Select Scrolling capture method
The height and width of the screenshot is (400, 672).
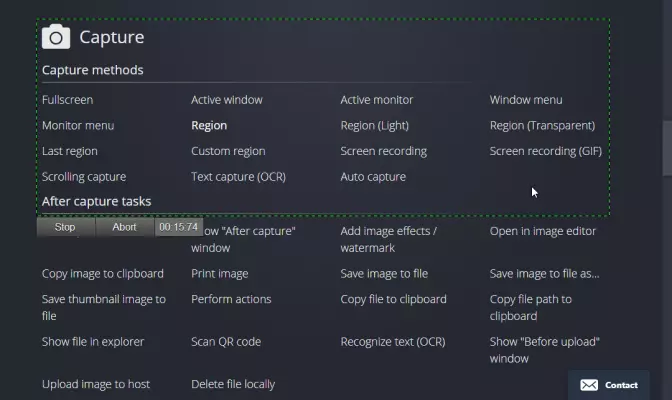[84, 177]
